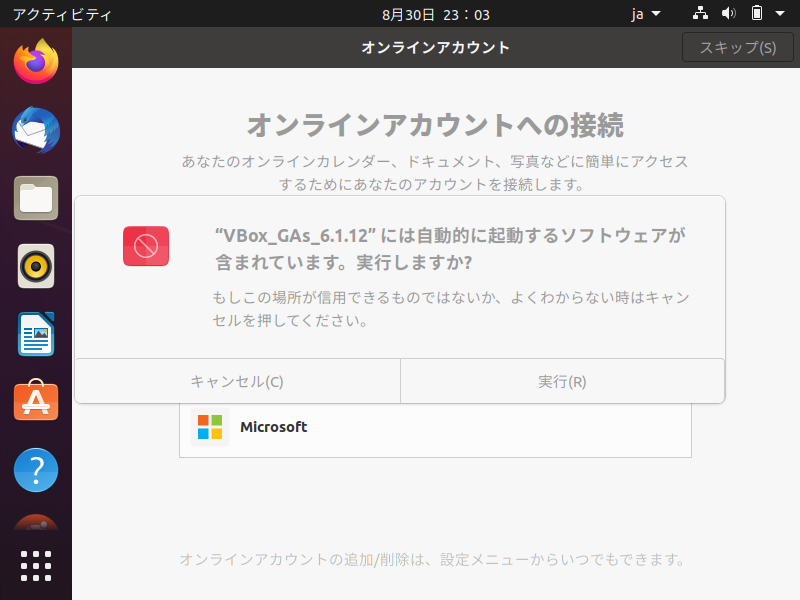Image resolution: width=800 pixels, height=600 pixels.
Task: Cancel the autorun prompt with キャンセル(C)
Action: point(237,381)
